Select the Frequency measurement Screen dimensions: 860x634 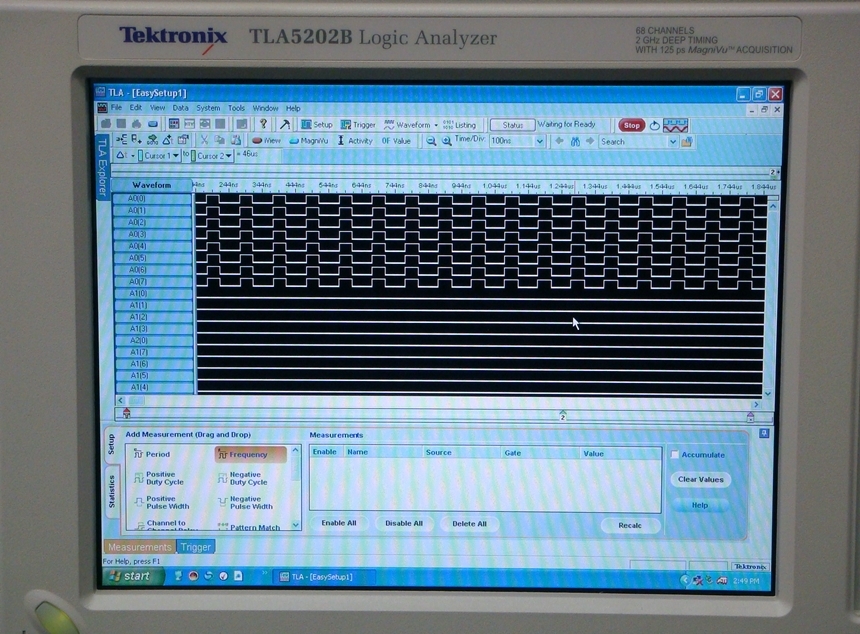(x=250, y=454)
